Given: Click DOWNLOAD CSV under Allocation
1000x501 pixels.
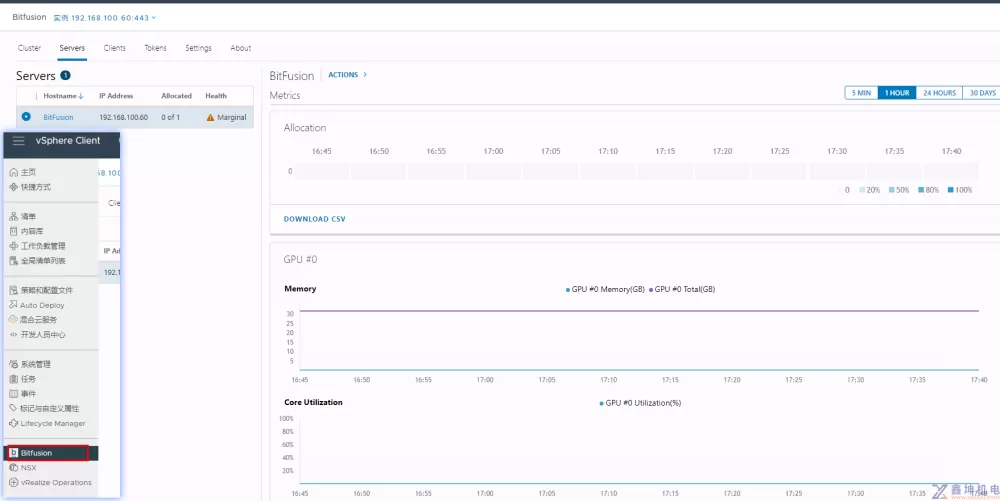Looking at the screenshot, I should (314, 219).
